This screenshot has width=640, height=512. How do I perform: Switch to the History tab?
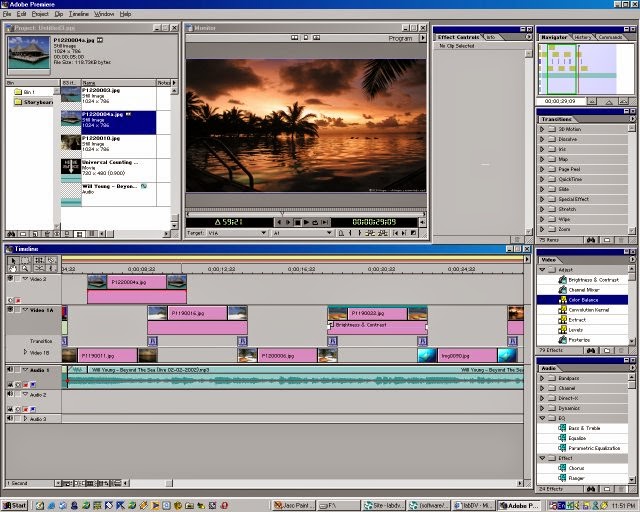tap(581, 37)
